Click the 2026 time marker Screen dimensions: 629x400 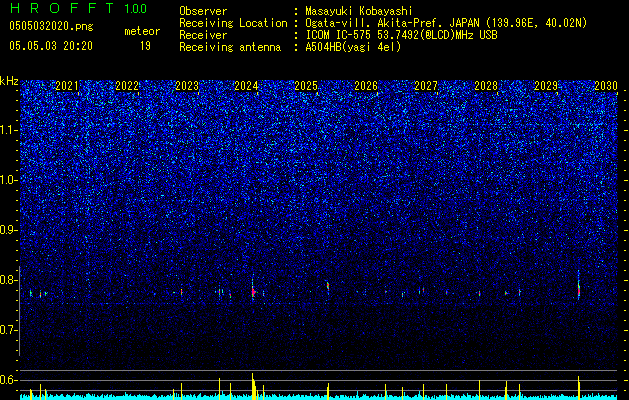click(x=366, y=86)
